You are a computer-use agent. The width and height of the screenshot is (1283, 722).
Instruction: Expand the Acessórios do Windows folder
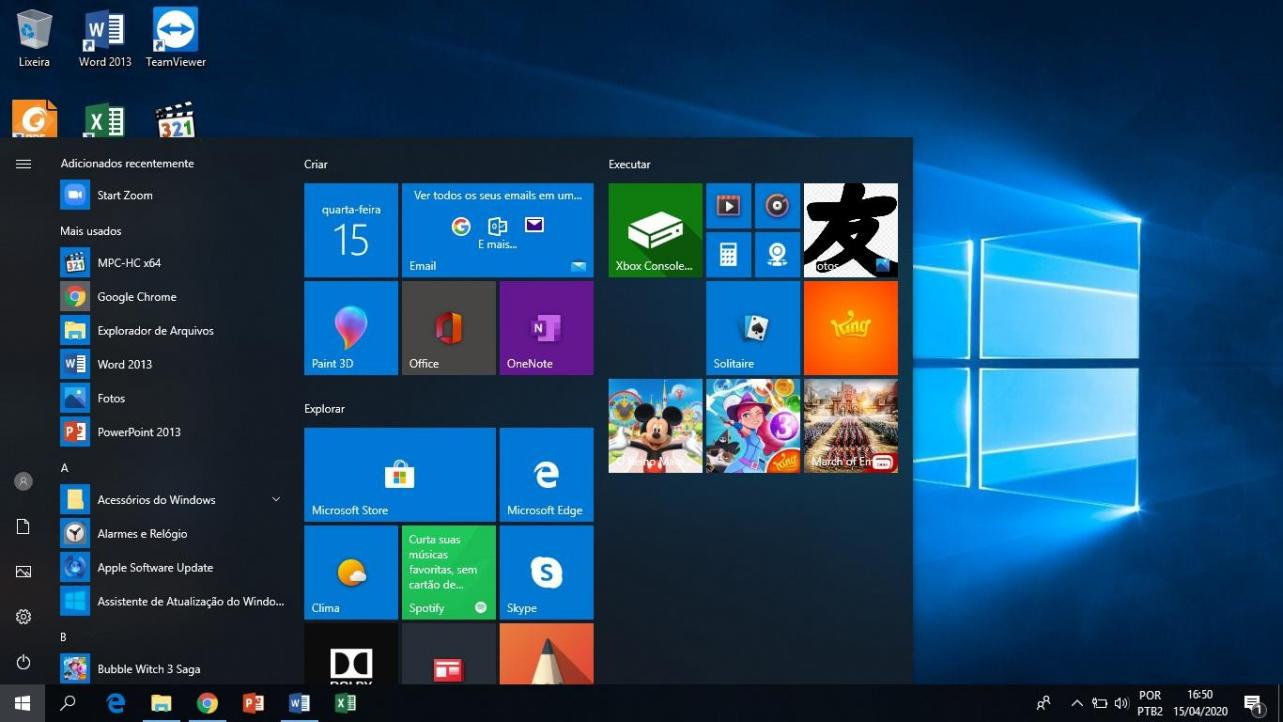[172, 500]
